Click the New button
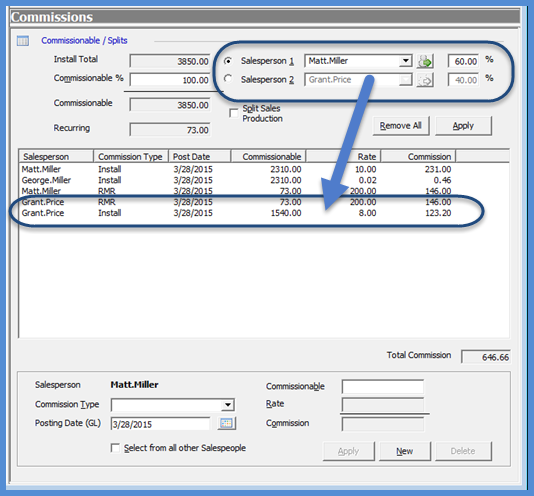Image resolution: width=534 pixels, height=496 pixels. pyautogui.click(x=405, y=451)
